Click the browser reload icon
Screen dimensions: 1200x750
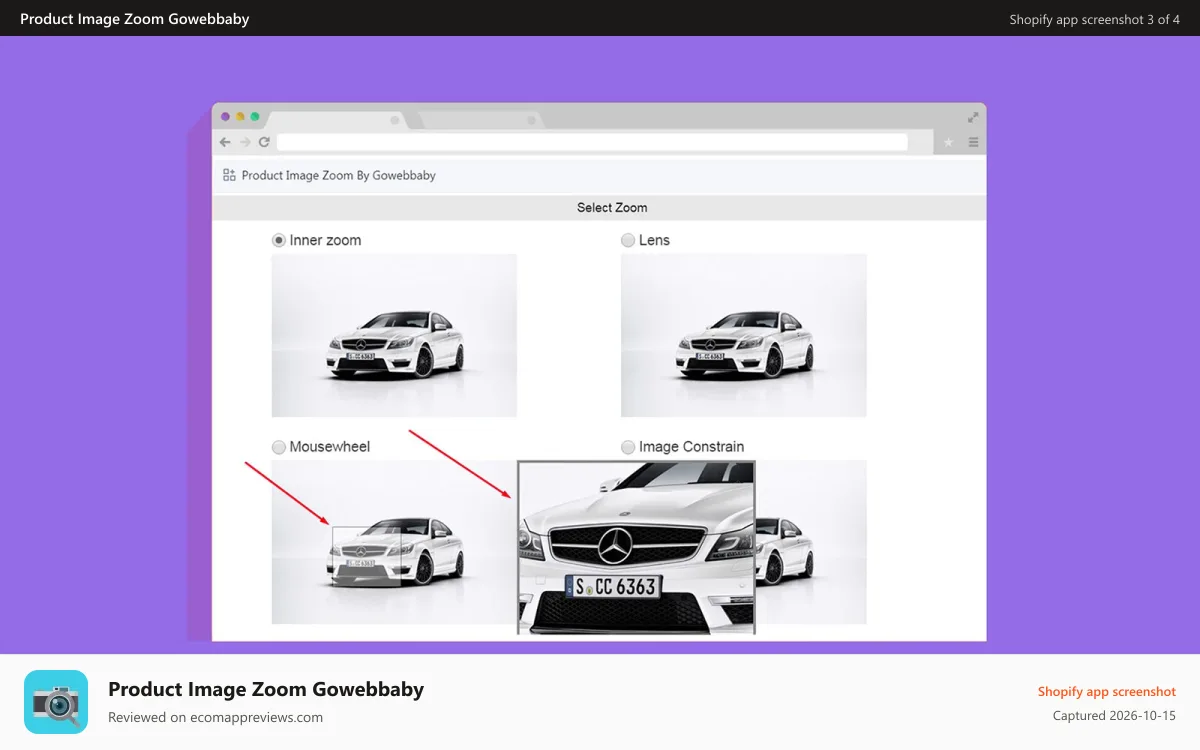click(x=264, y=142)
